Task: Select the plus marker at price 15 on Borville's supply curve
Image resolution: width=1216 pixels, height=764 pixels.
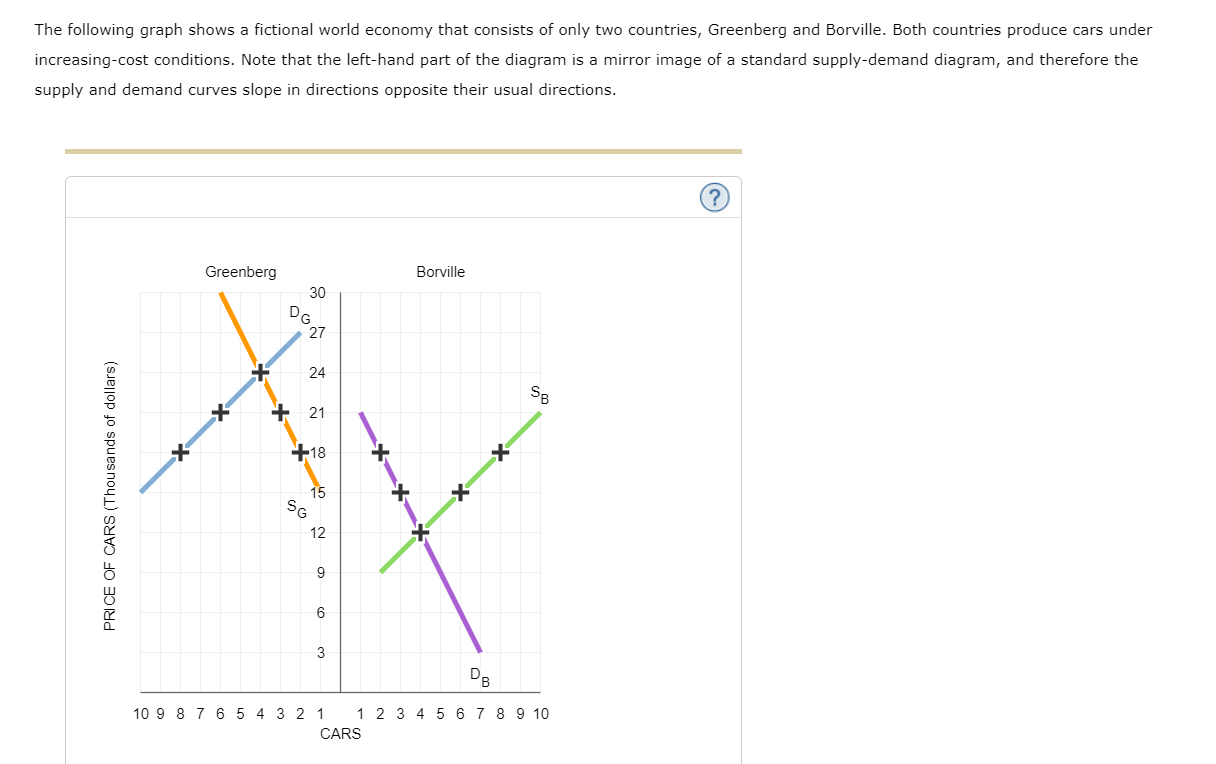Action: (459, 491)
